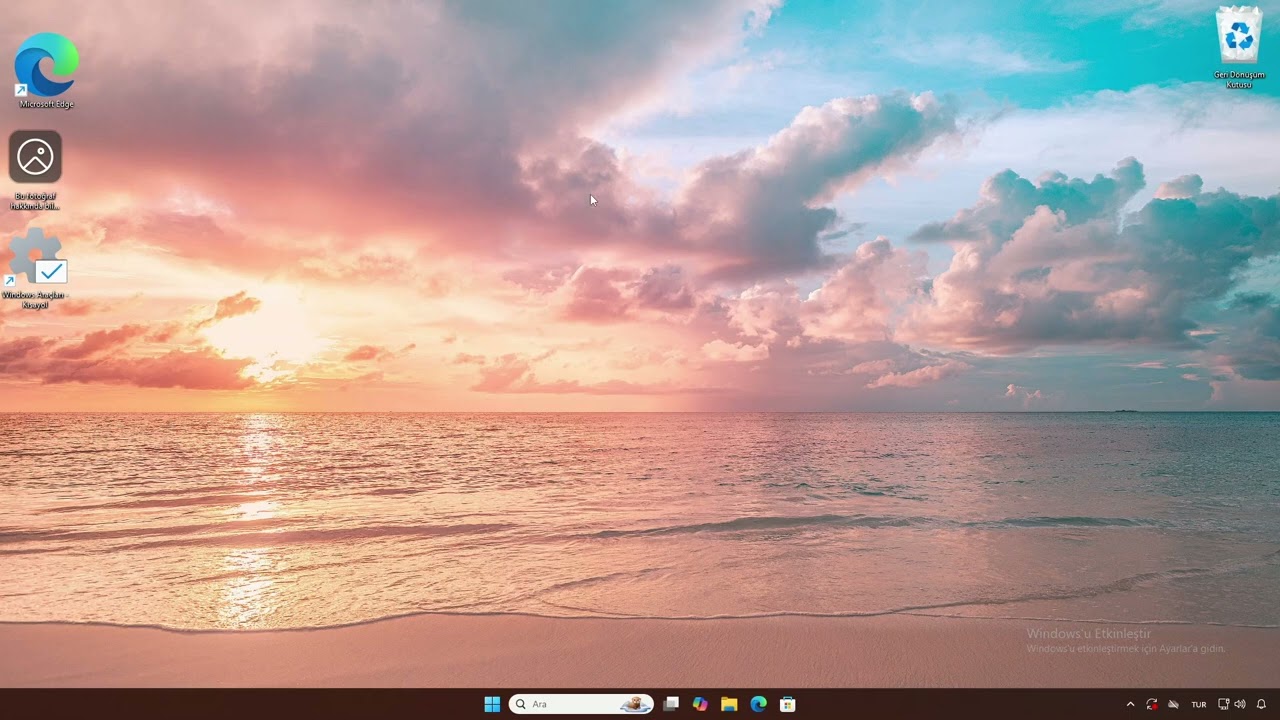Click the Ara search box in taskbar
This screenshot has width=1280, height=720.
point(581,704)
